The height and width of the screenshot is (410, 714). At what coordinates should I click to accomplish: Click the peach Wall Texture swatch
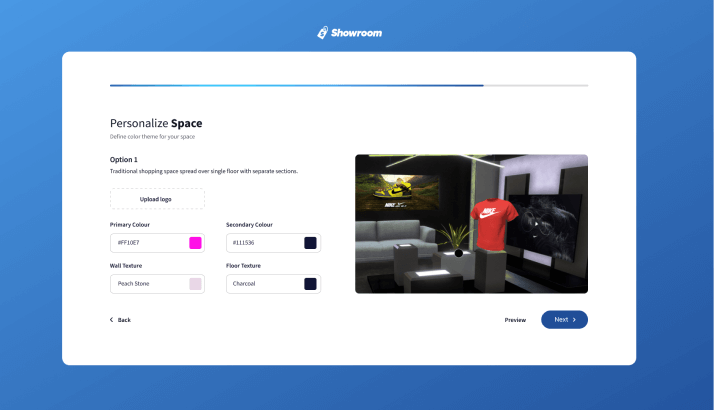[x=195, y=284]
